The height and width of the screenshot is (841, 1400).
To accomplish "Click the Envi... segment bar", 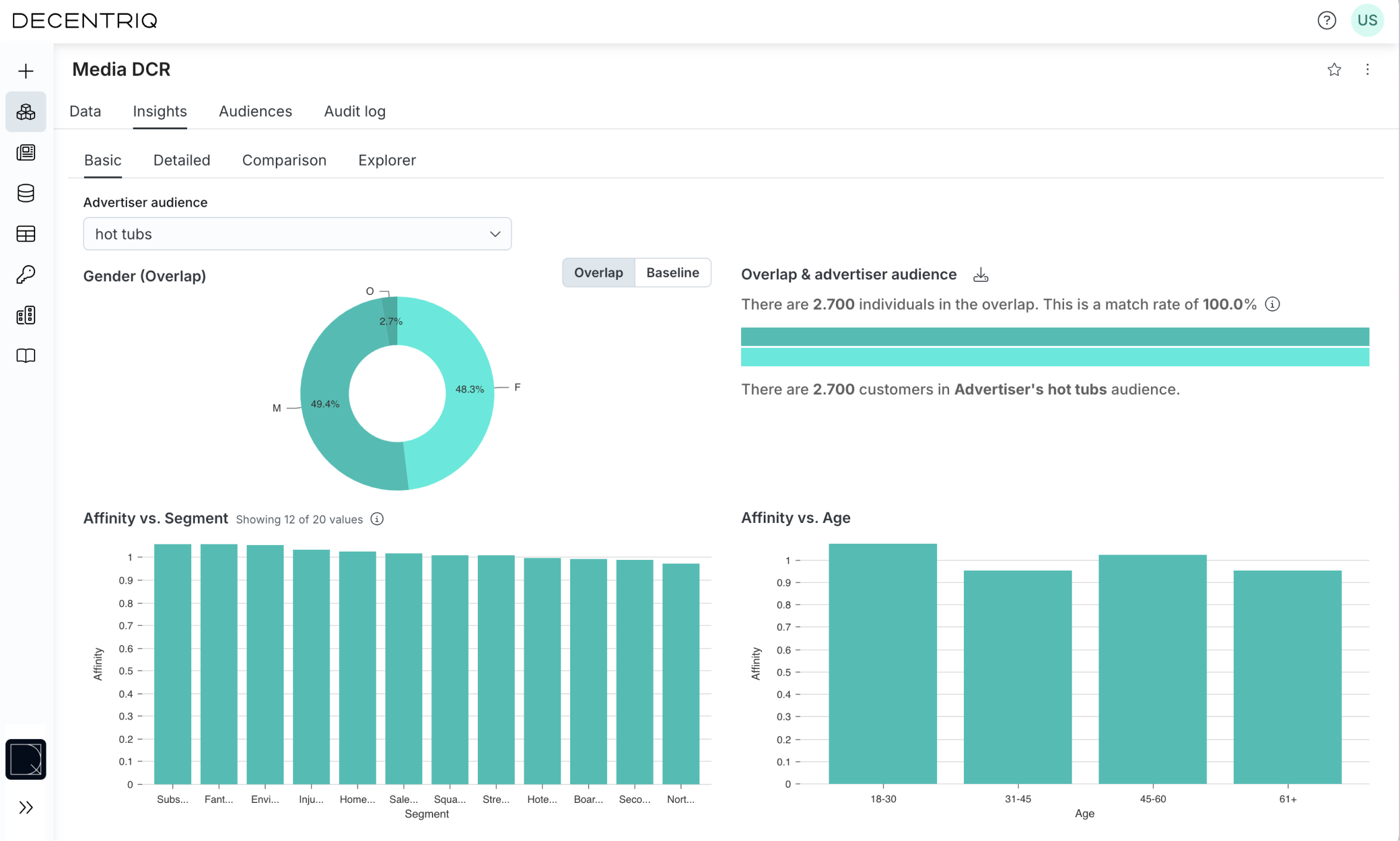I will point(265,665).
